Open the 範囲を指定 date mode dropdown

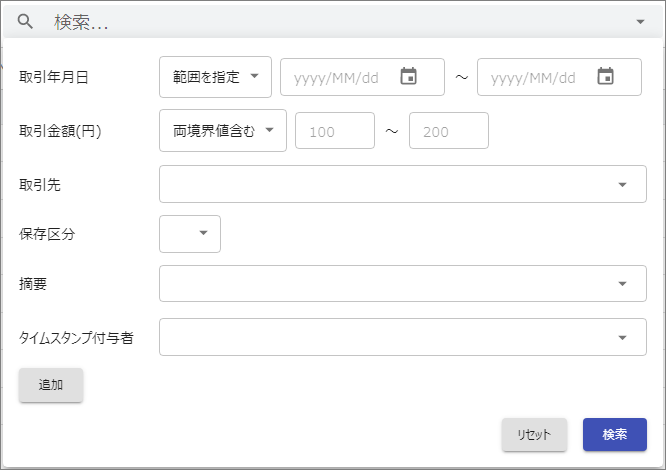tap(215, 77)
